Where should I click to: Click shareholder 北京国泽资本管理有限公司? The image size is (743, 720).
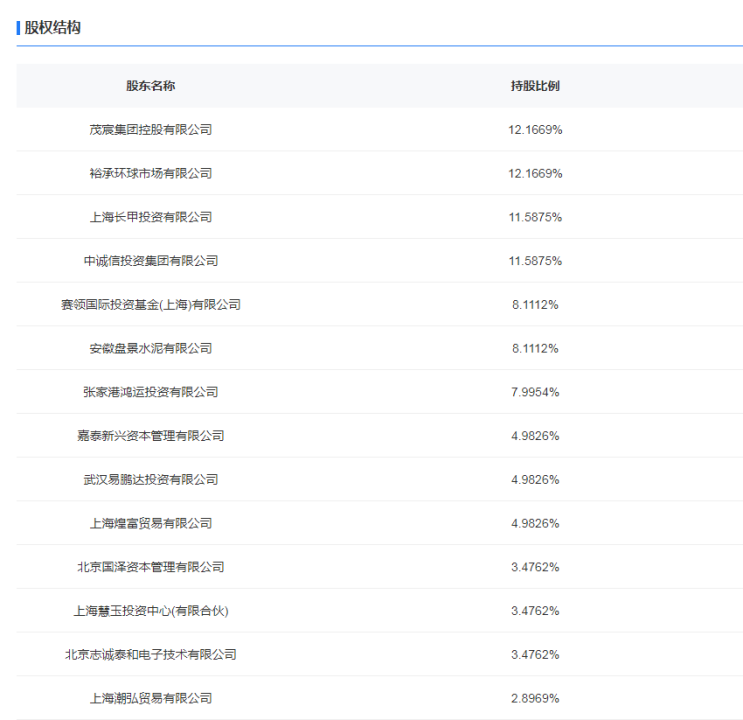(x=151, y=567)
